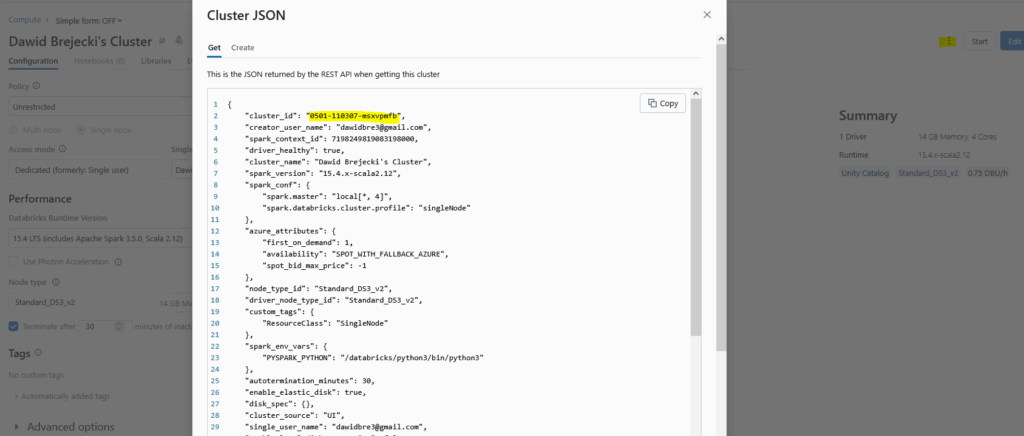The width and height of the screenshot is (1024, 436).
Task: Open the Databricks Runtime Version dropdown
Action: (100, 239)
